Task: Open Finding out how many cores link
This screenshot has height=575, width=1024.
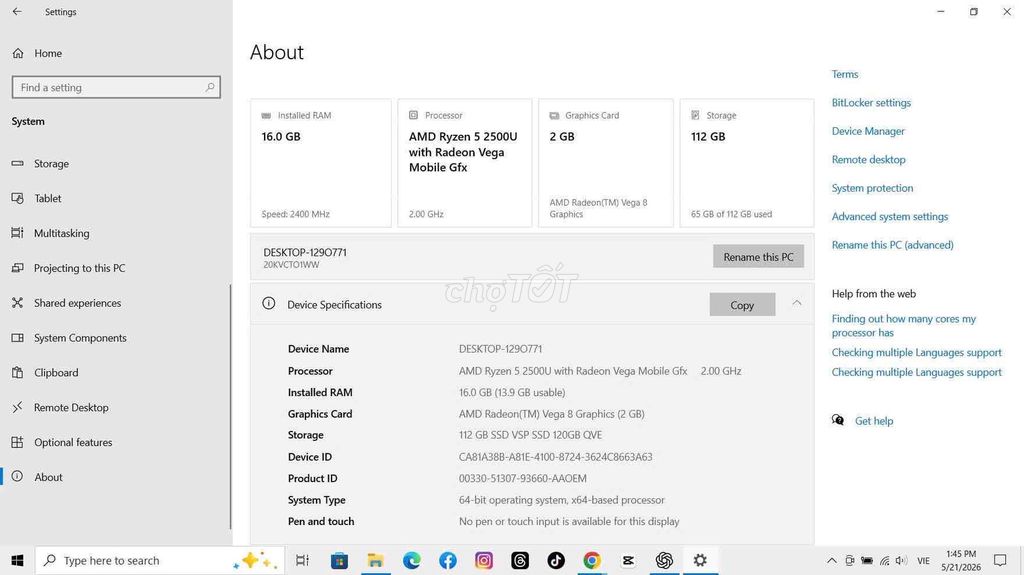Action: [x=903, y=325]
